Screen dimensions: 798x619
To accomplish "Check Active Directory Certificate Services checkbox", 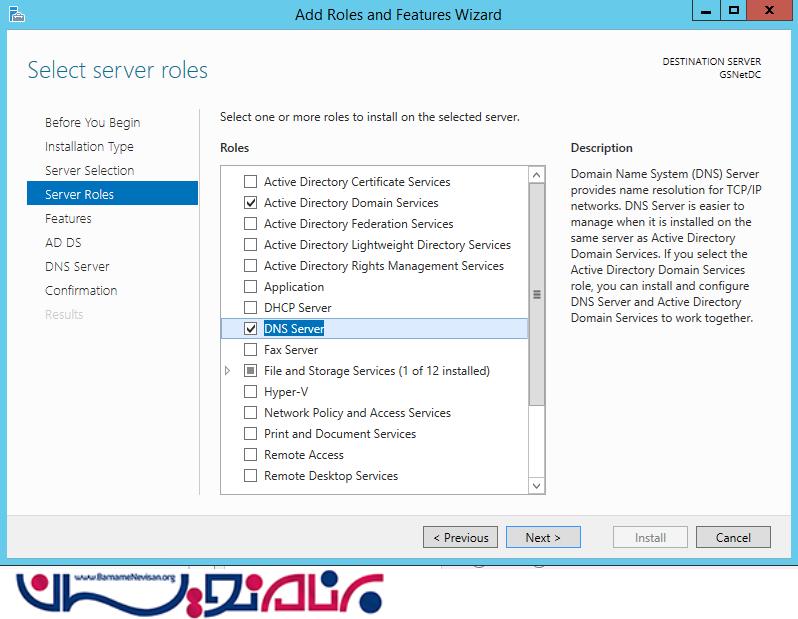I will coord(251,182).
